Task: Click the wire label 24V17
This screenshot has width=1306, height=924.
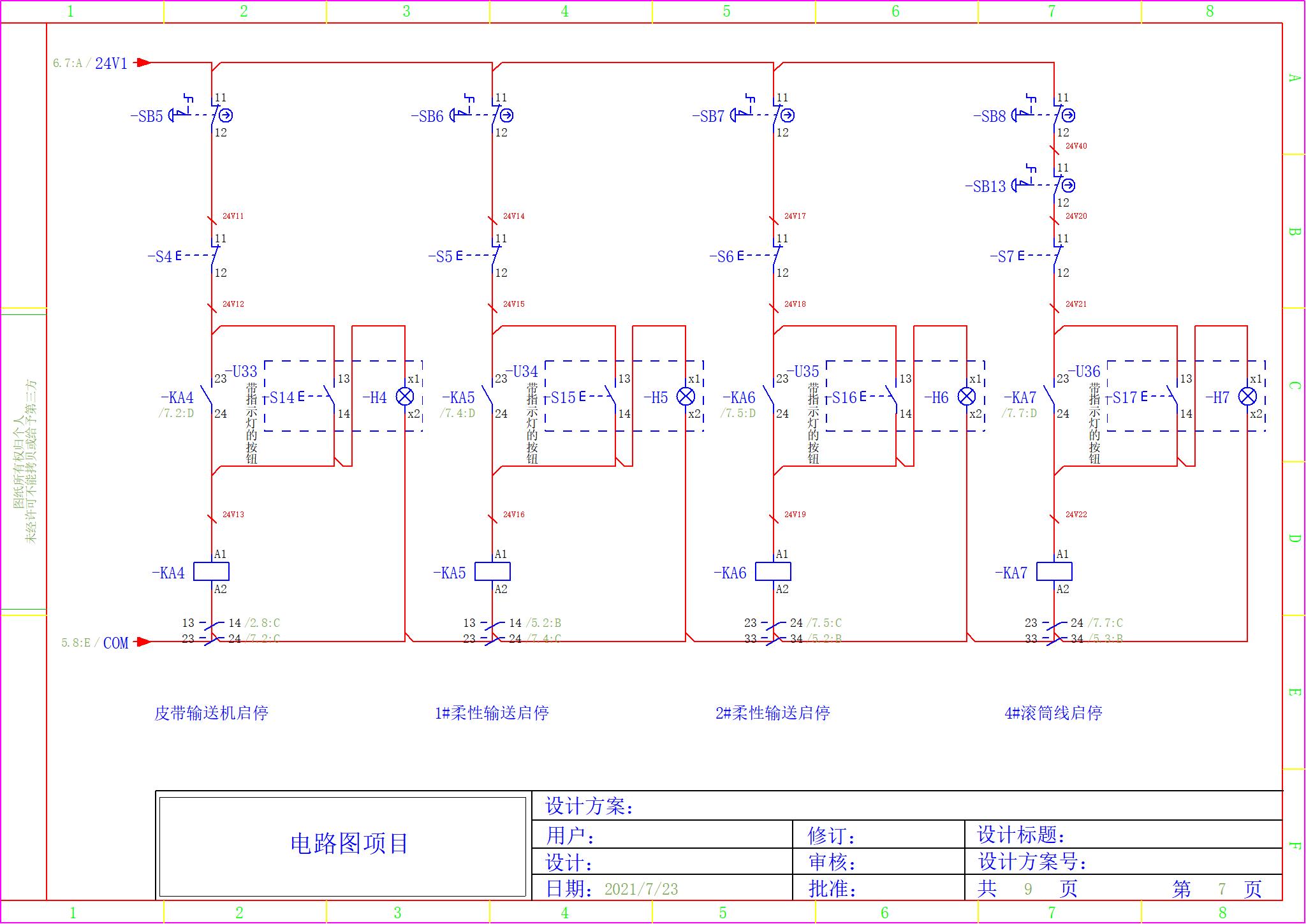Action: 794,216
